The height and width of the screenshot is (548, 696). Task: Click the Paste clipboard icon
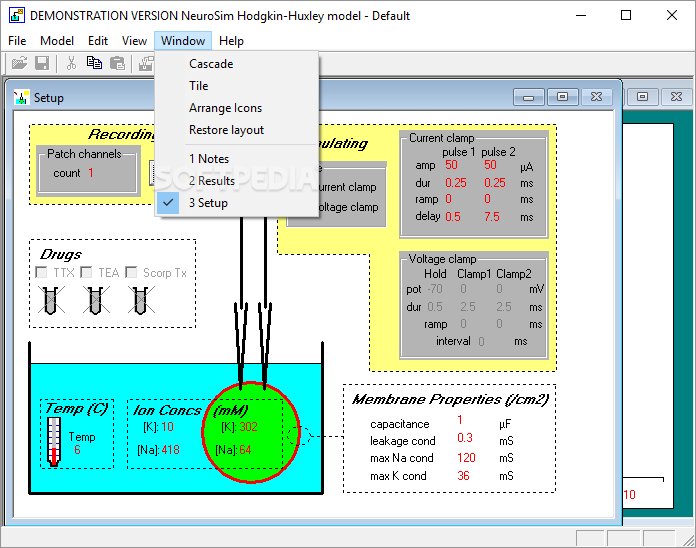point(117,63)
